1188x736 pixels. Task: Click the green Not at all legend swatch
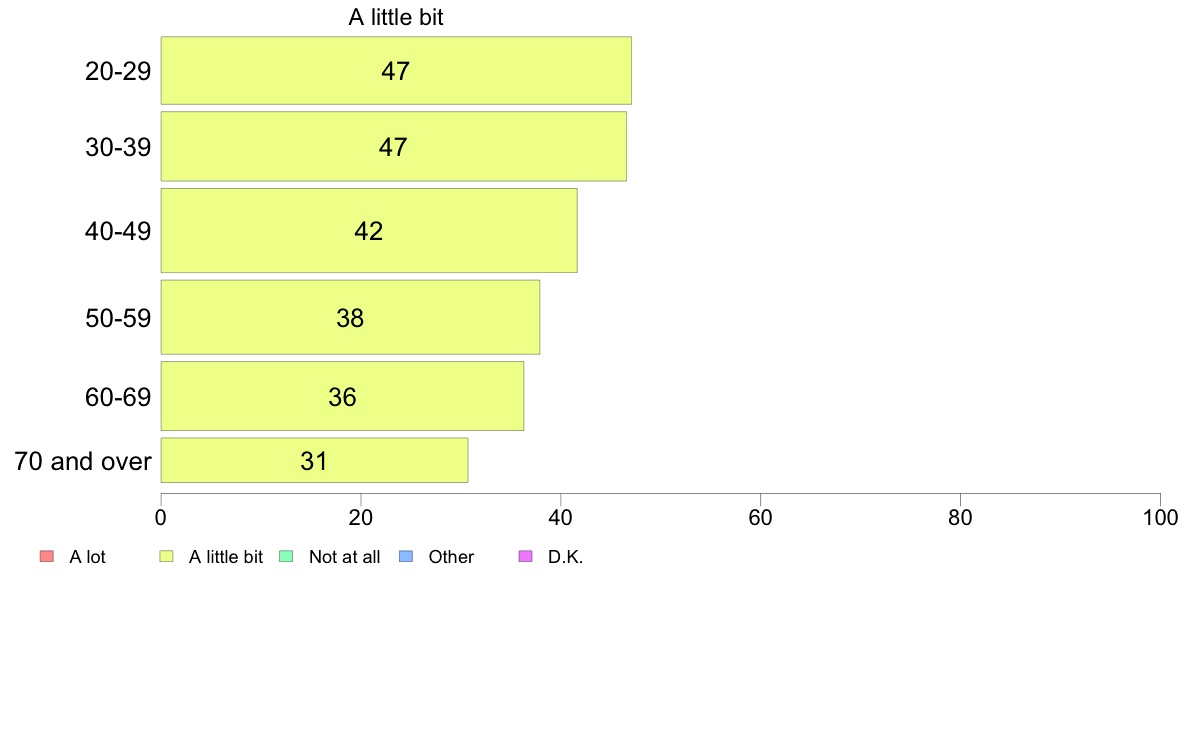pyautogui.click(x=286, y=556)
